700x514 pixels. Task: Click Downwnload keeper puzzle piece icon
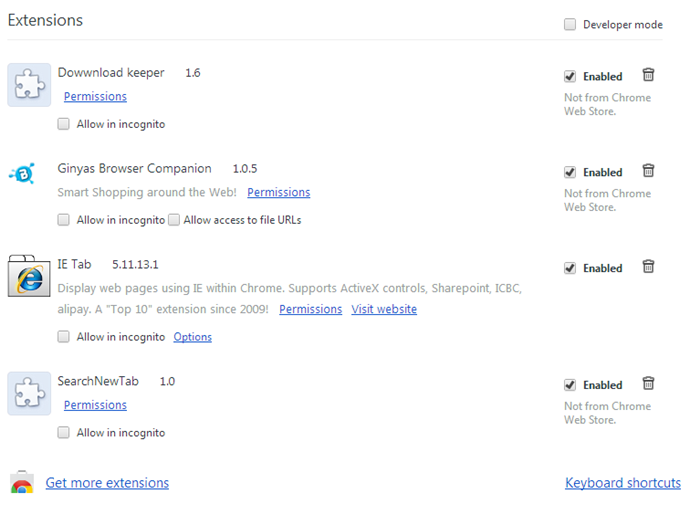click(29, 85)
